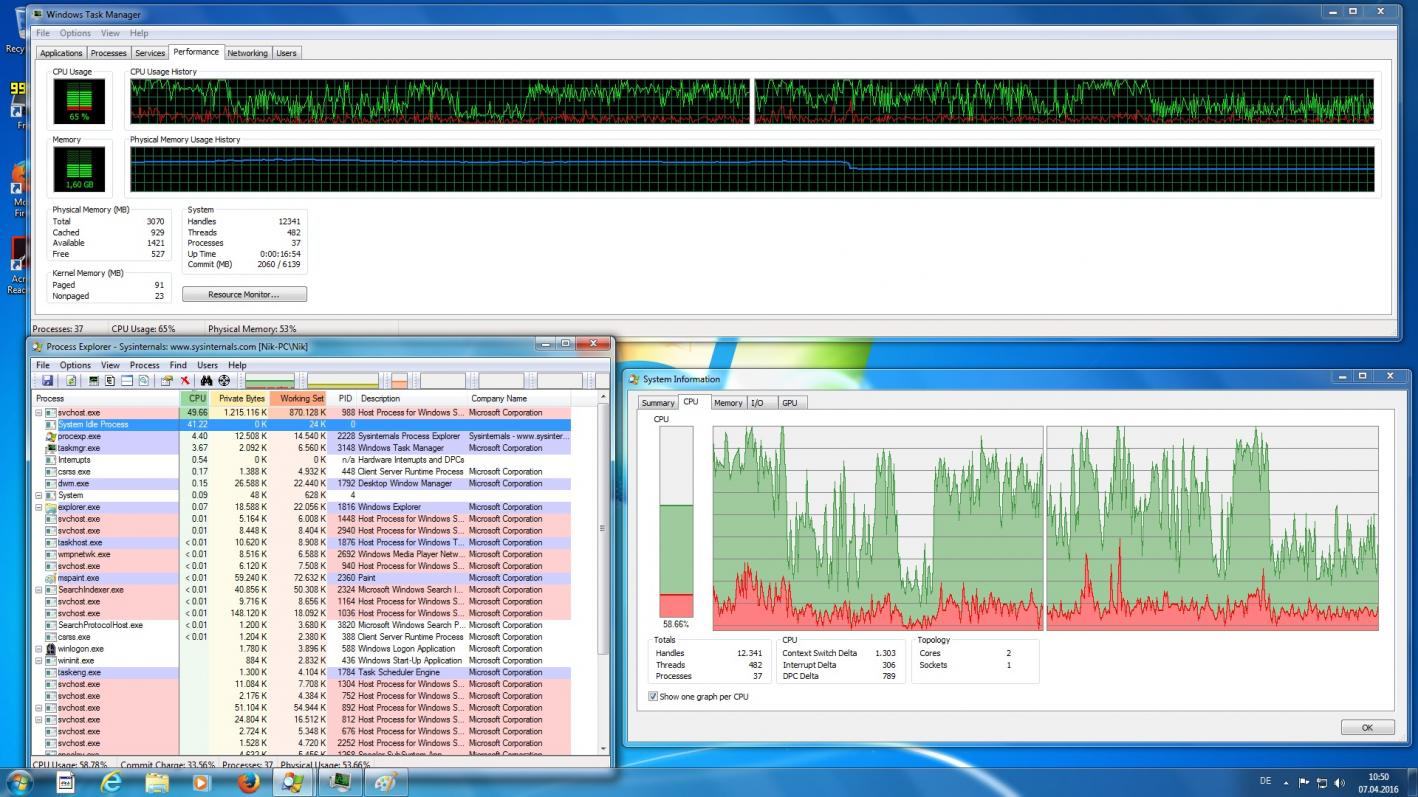Switch to Task Manager via taskbar icon
1418x797 pixels.
coord(340,782)
